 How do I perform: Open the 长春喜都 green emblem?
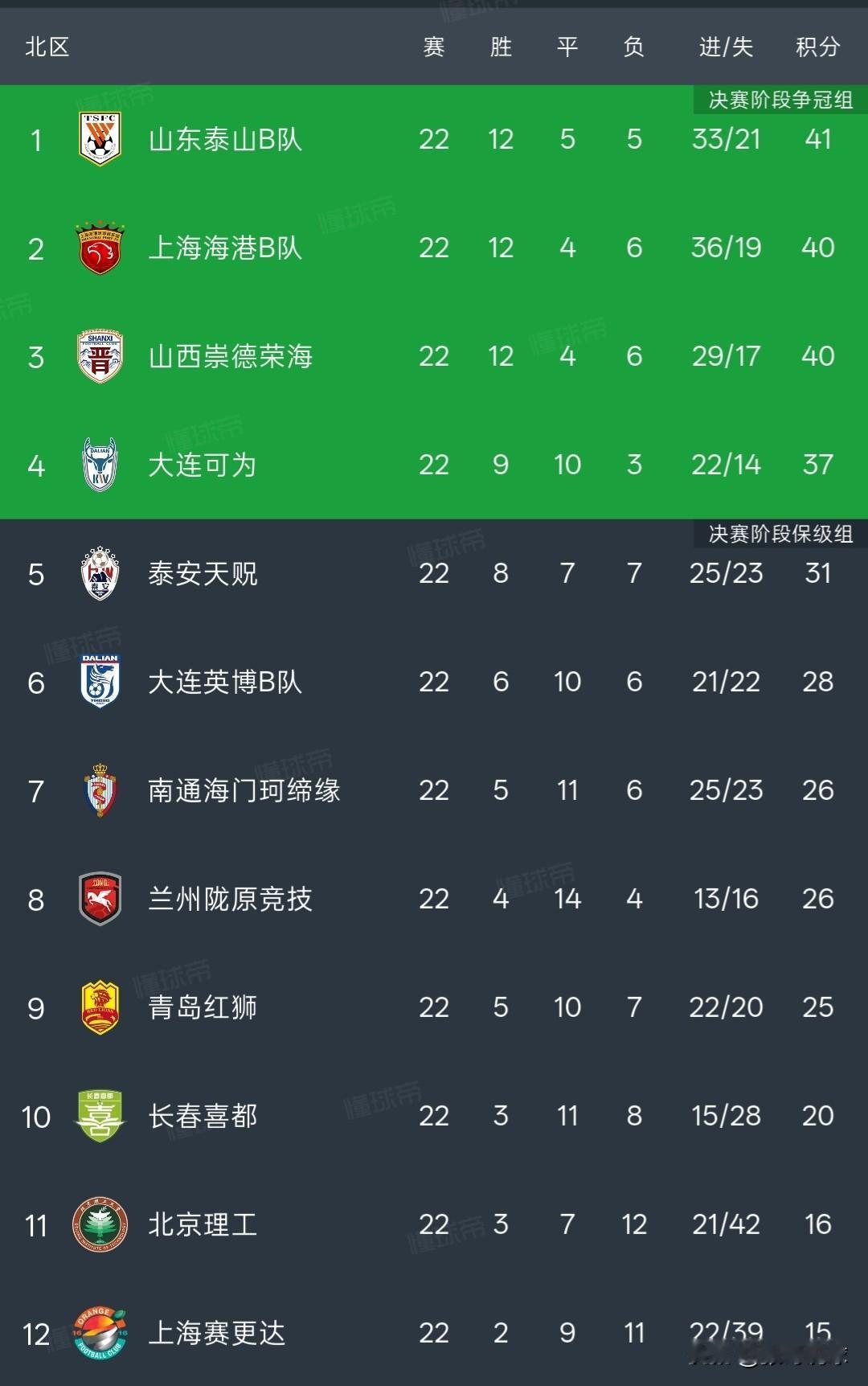pos(100,1116)
